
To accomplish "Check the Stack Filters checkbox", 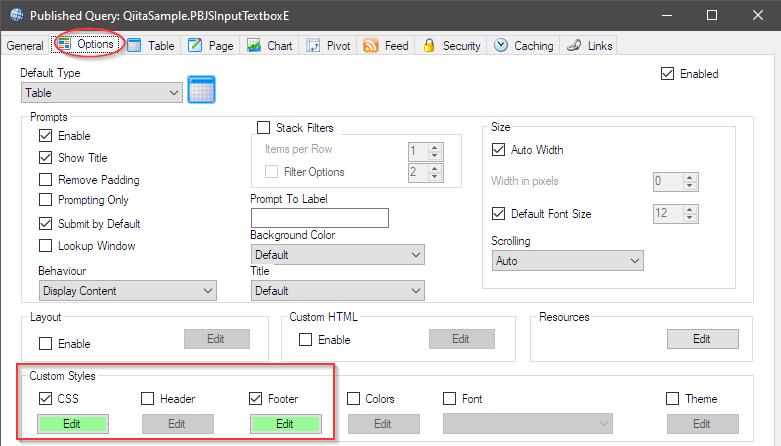I will coord(263,128).
